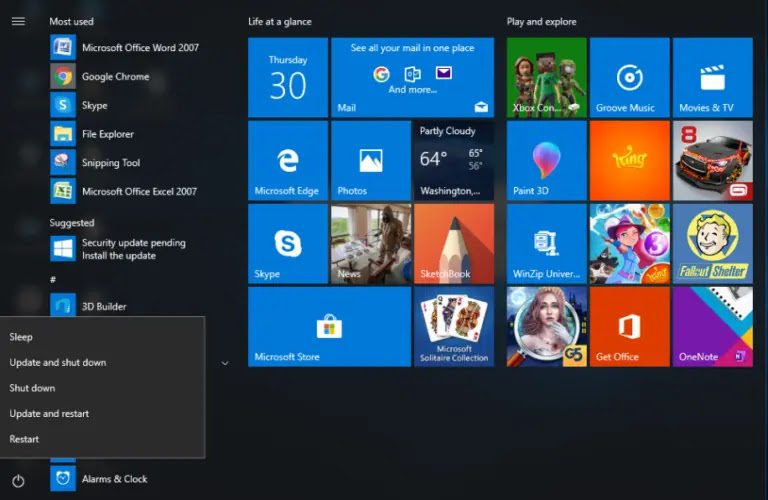Open 3D Builder app
Viewport: 768px width, 500px height.
click(89, 306)
